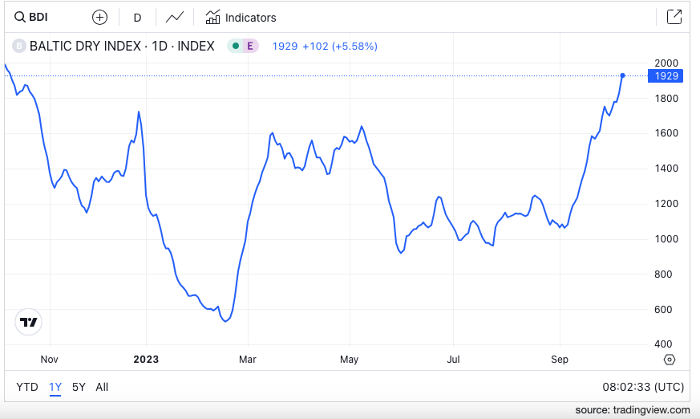This screenshot has height=419, width=700.
Task: Open the Indicators menu
Action: coord(241,17)
